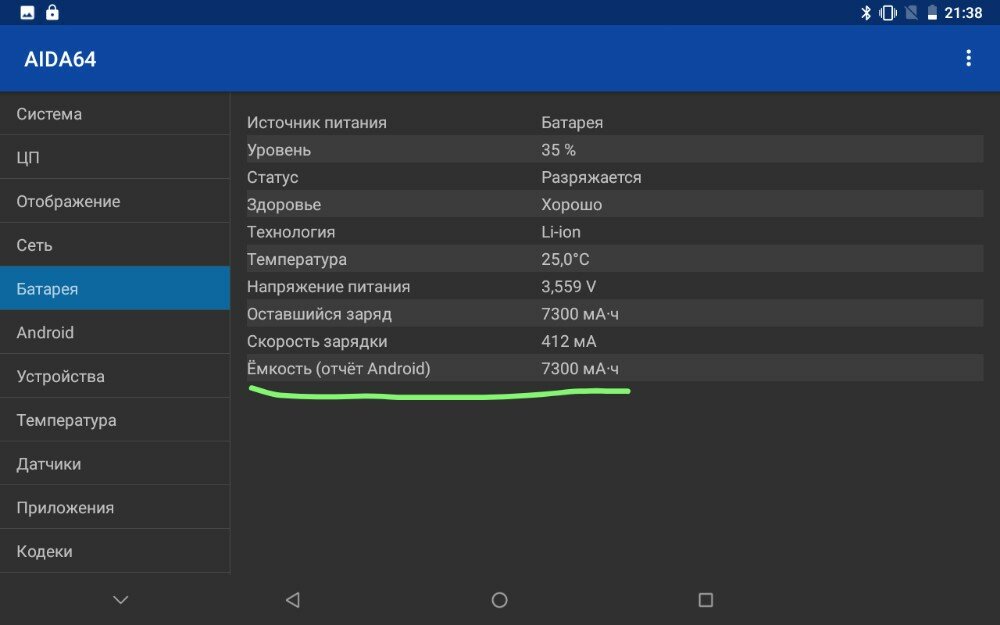
Task: Tap the Ёмкость (отчёт Android) label
Action: (339, 369)
